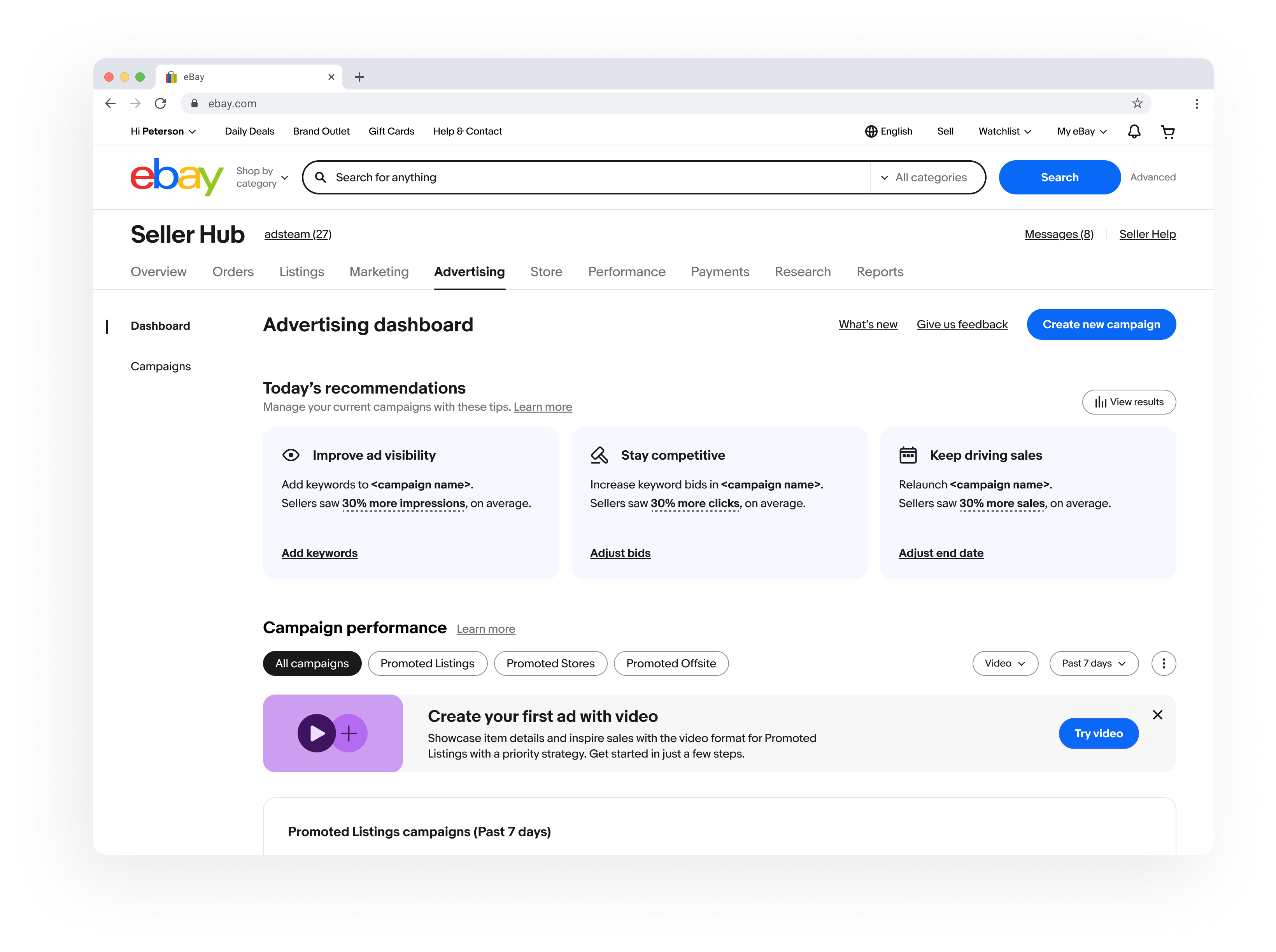The width and height of the screenshot is (1276, 952).
Task: Open the Listings tab
Action: [x=301, y=271]
